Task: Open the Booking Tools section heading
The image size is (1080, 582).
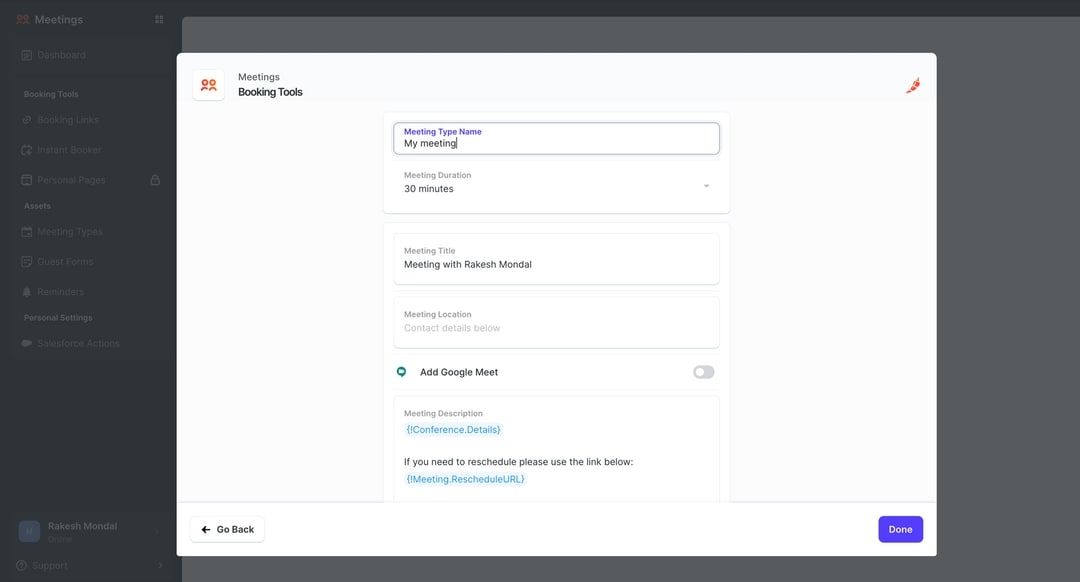Action: (x=50, y=93)
